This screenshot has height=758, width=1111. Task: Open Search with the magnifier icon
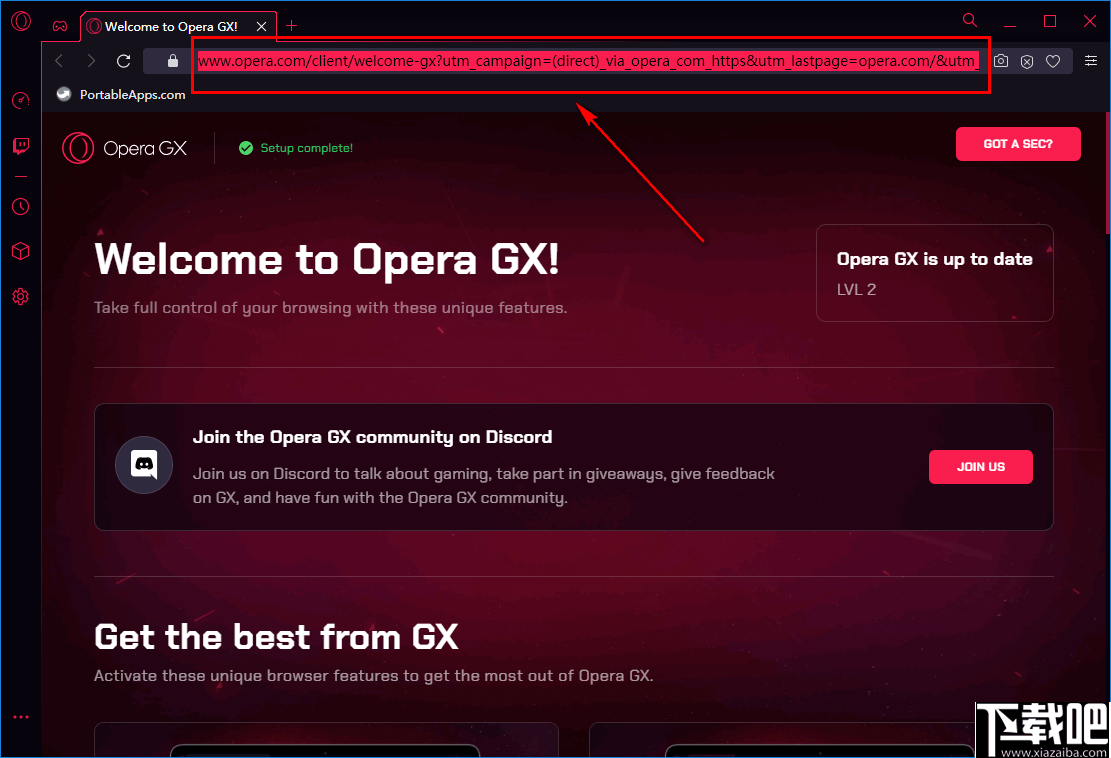[969, 20]
